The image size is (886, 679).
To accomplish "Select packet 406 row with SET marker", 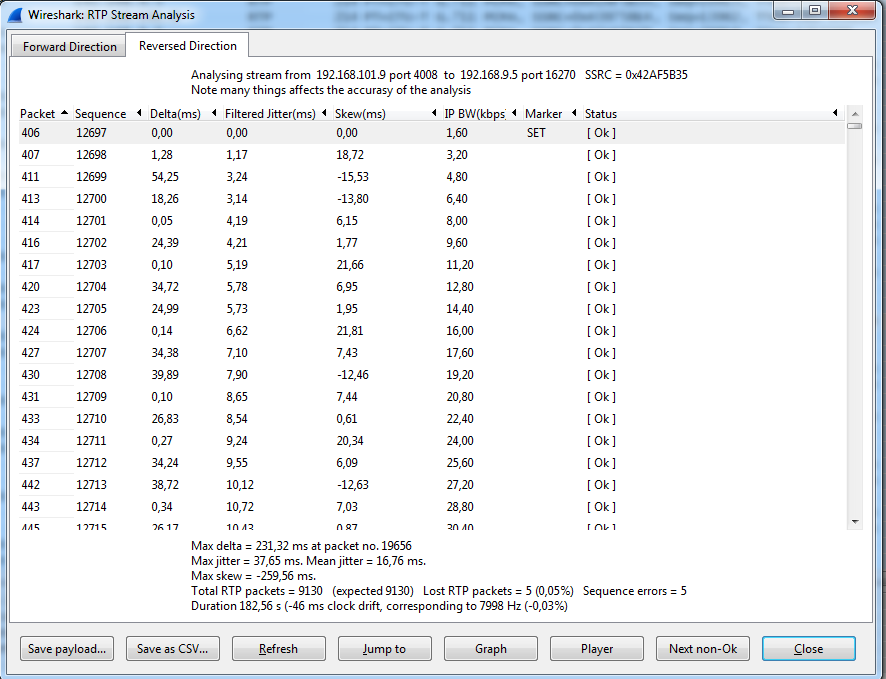I will [x=300, y=133].
